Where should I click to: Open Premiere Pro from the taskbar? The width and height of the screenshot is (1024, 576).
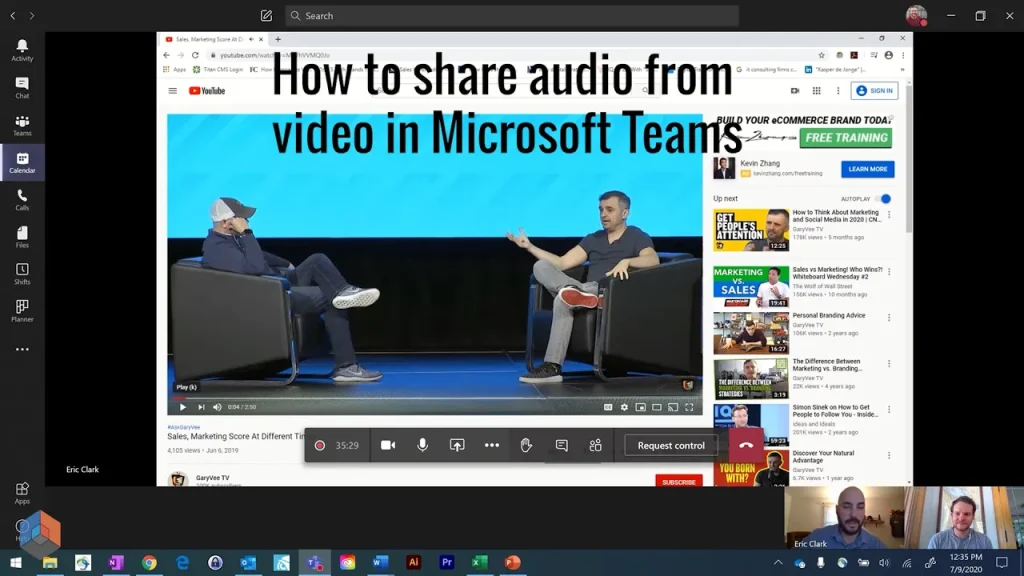pos(447,562)
